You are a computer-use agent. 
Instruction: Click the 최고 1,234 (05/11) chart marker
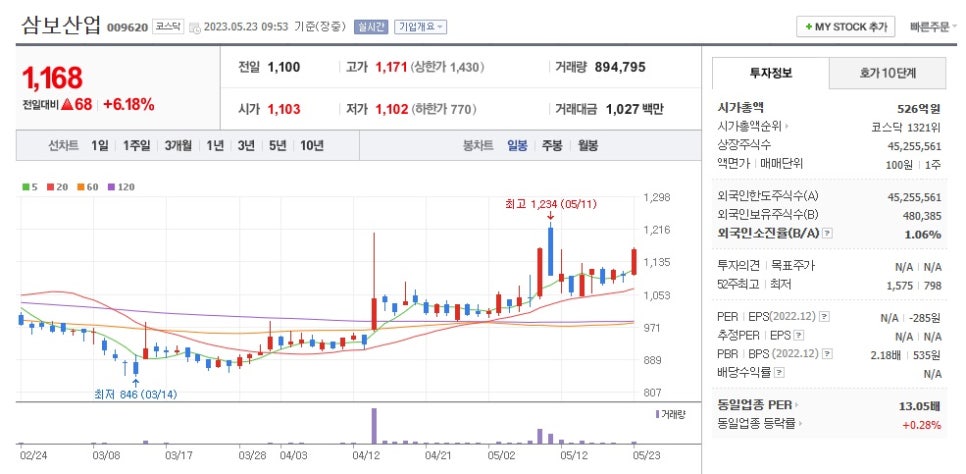tap(550, 204)
